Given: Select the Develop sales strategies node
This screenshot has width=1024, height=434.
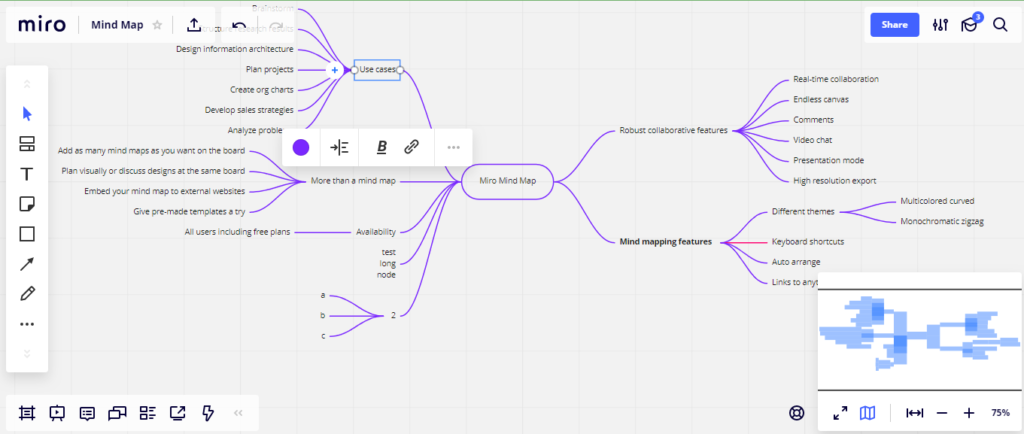Looking at the screenshot, I should [249, 110].
